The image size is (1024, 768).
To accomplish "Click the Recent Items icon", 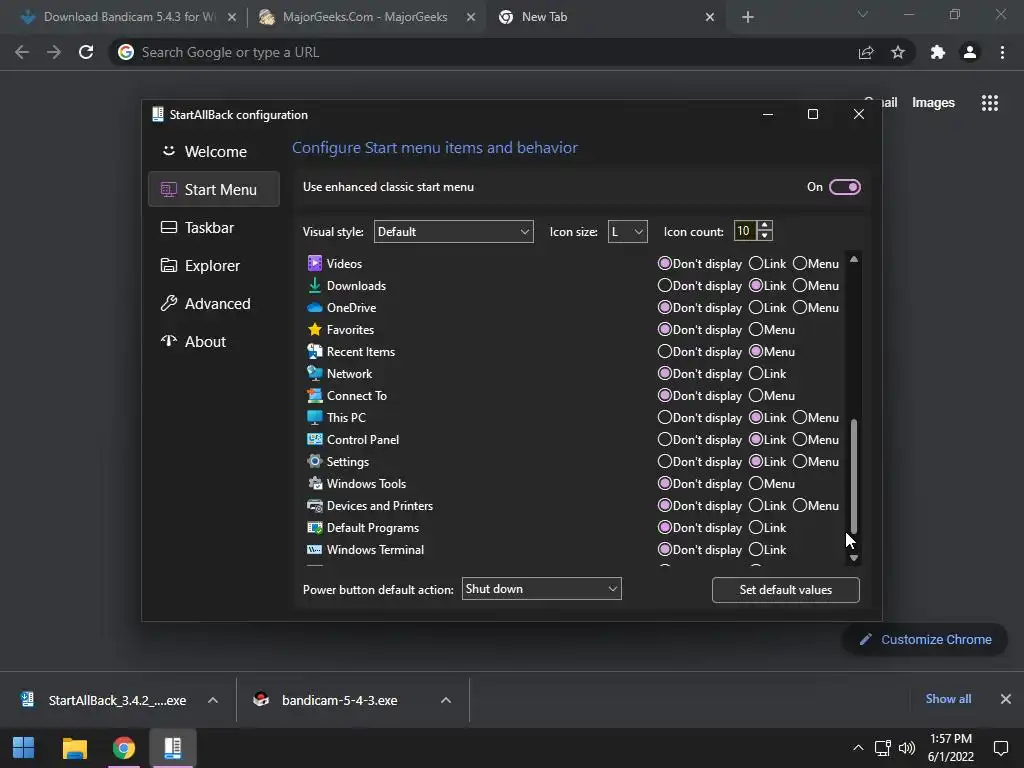I will pyautogui.click(x=315, y=351).
